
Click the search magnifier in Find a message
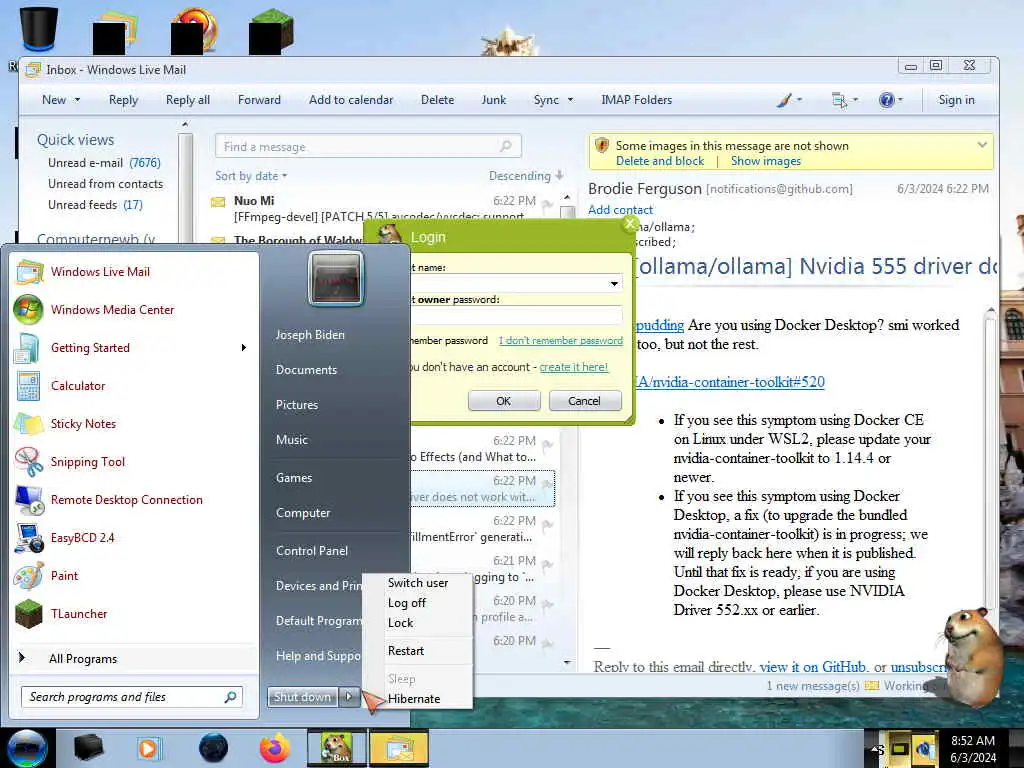(505, 146)
